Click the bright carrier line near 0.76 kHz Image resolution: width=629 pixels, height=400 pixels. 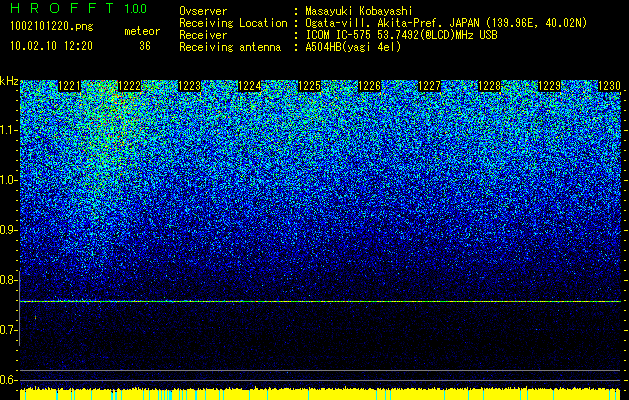321,301
